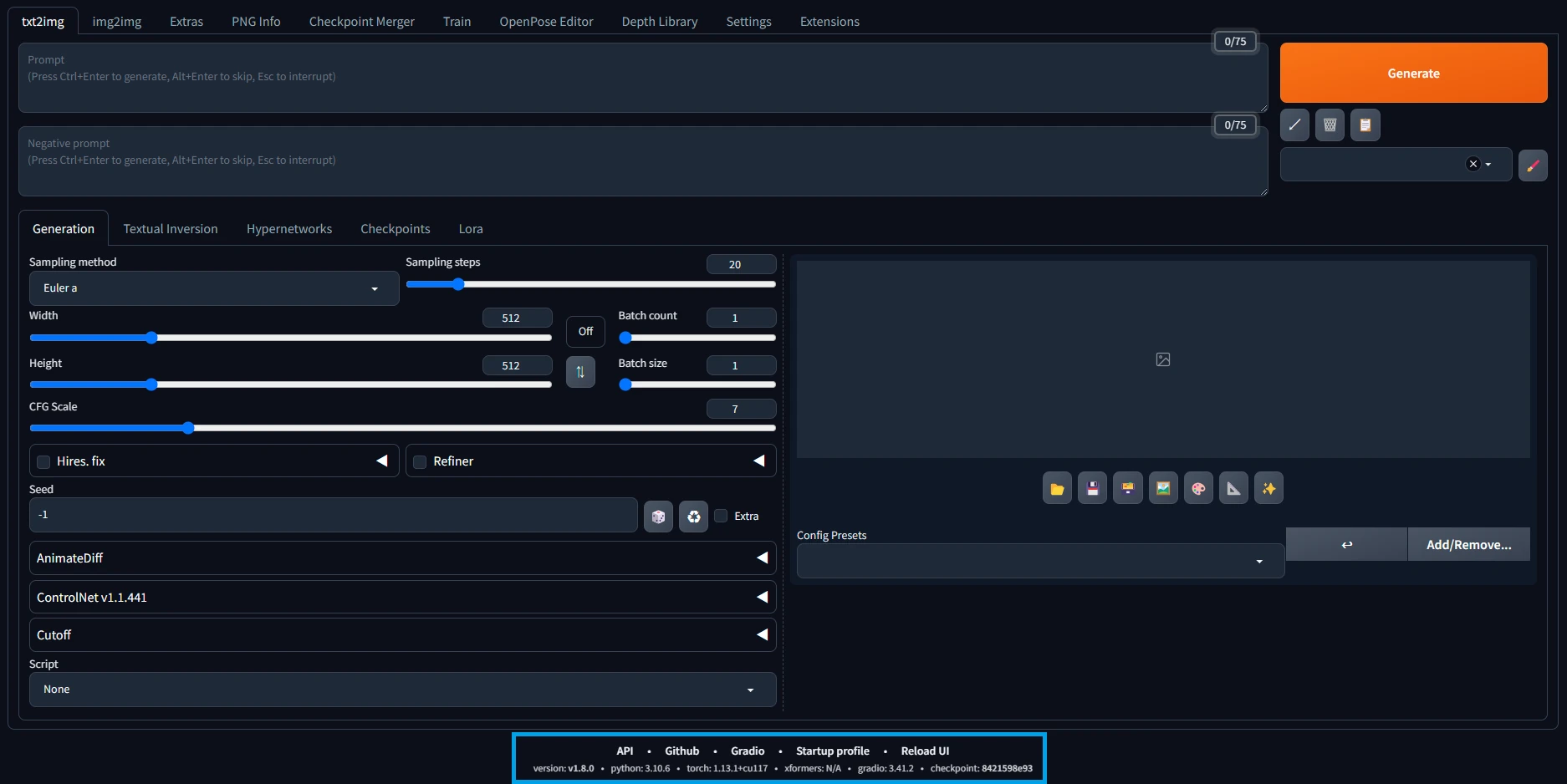Expand the Cutoff panel
The height and width of the screenshot is (784, 1567).
click(x=402, y=634)
